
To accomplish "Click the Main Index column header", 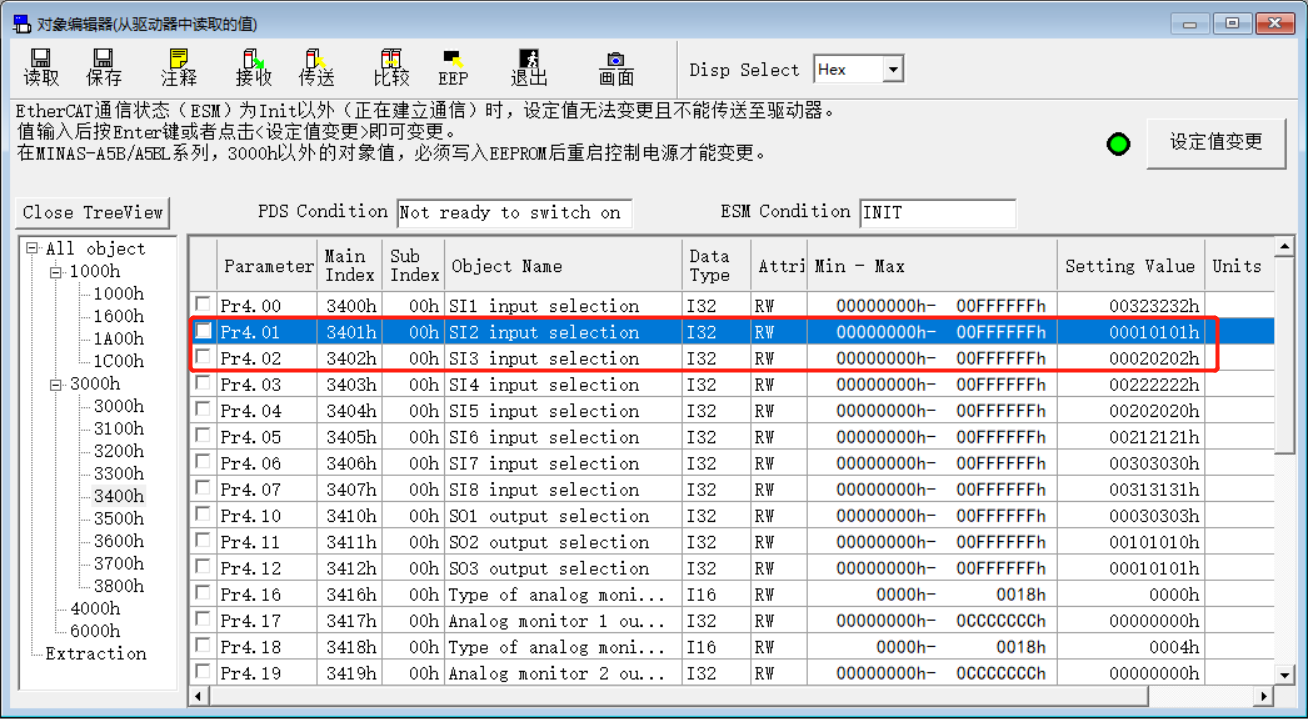I will [x=350, y=266].
